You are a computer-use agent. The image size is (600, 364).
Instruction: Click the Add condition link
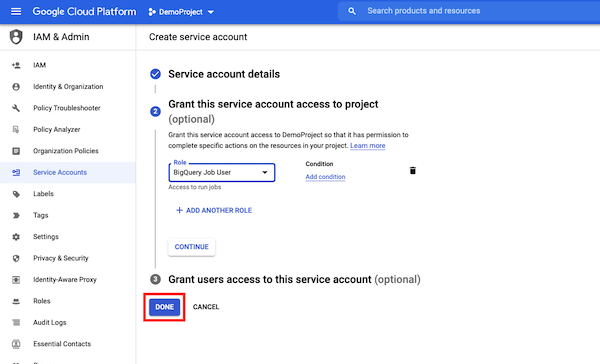(x=325, y=176)
